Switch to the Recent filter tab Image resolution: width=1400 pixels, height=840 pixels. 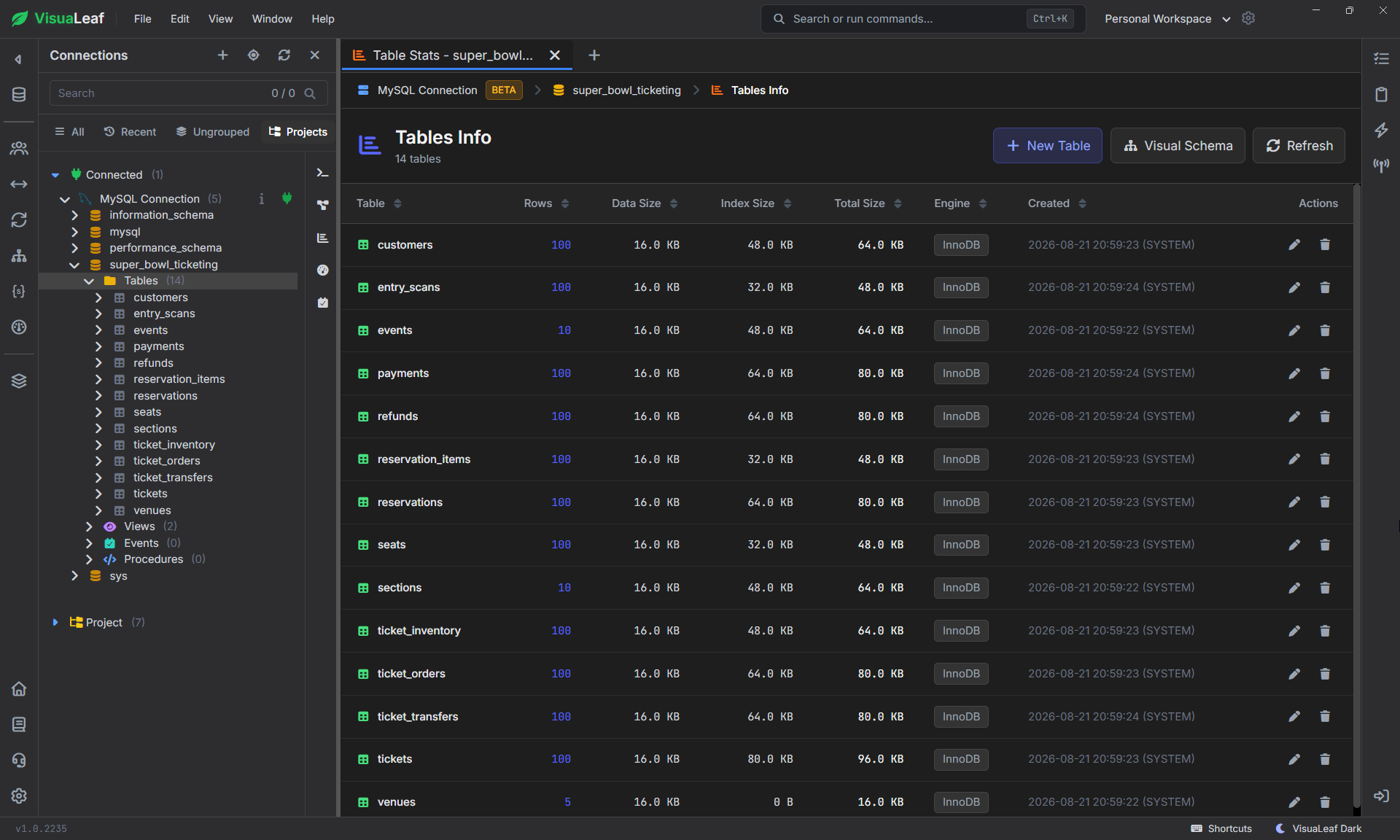130,132
